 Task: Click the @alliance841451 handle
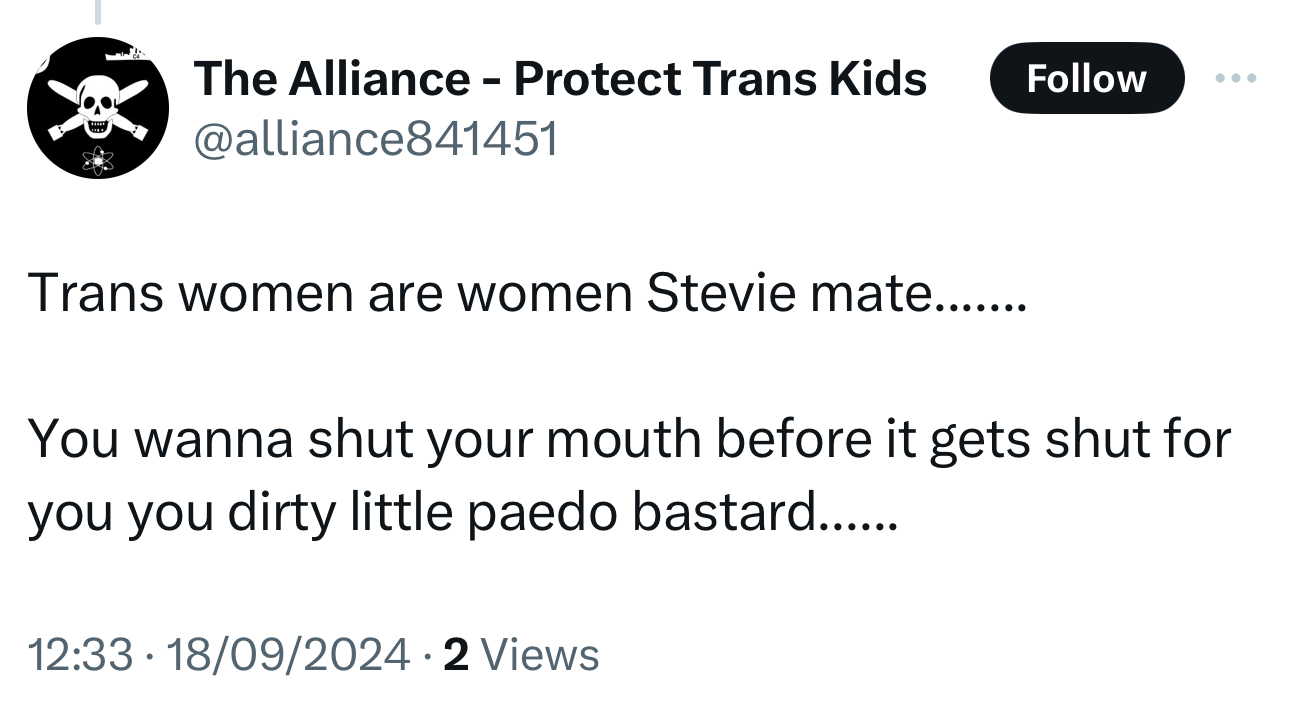point(375,141)
